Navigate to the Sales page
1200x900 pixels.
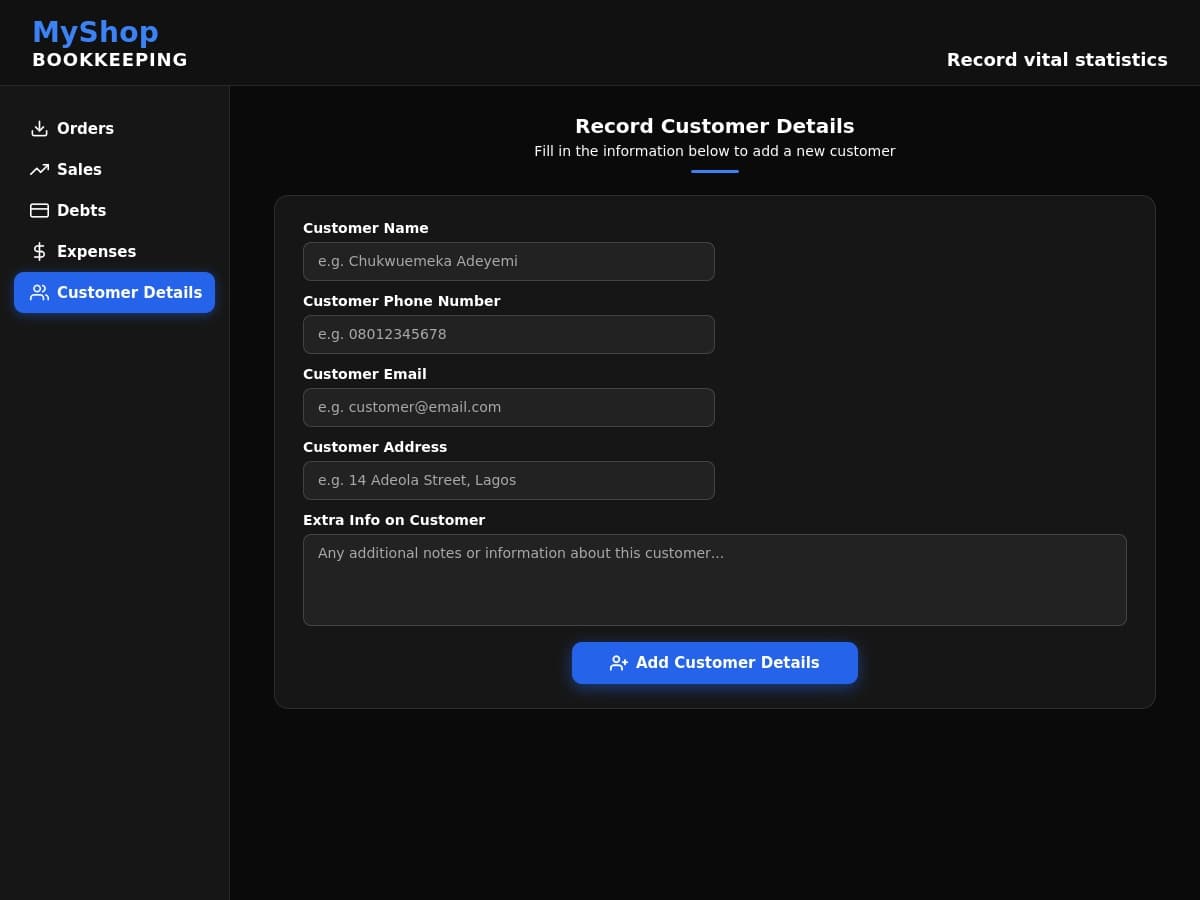(x=79, y=169)
